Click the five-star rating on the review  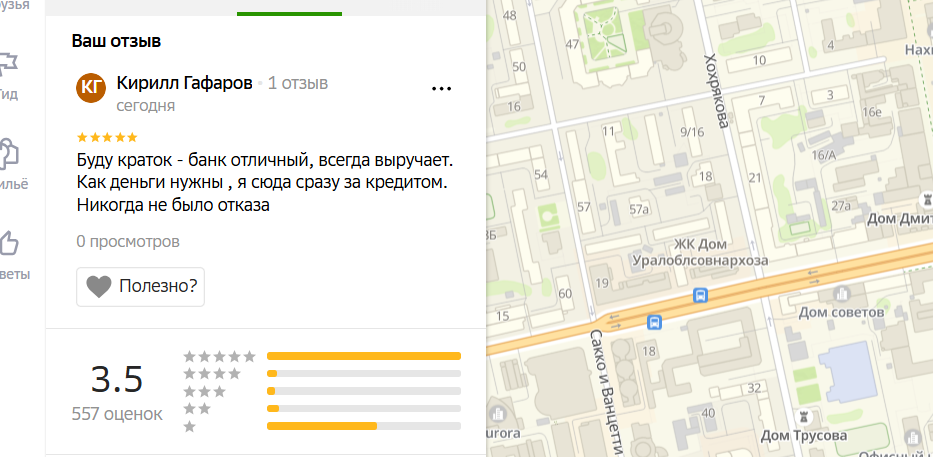(x=107, y=137)
